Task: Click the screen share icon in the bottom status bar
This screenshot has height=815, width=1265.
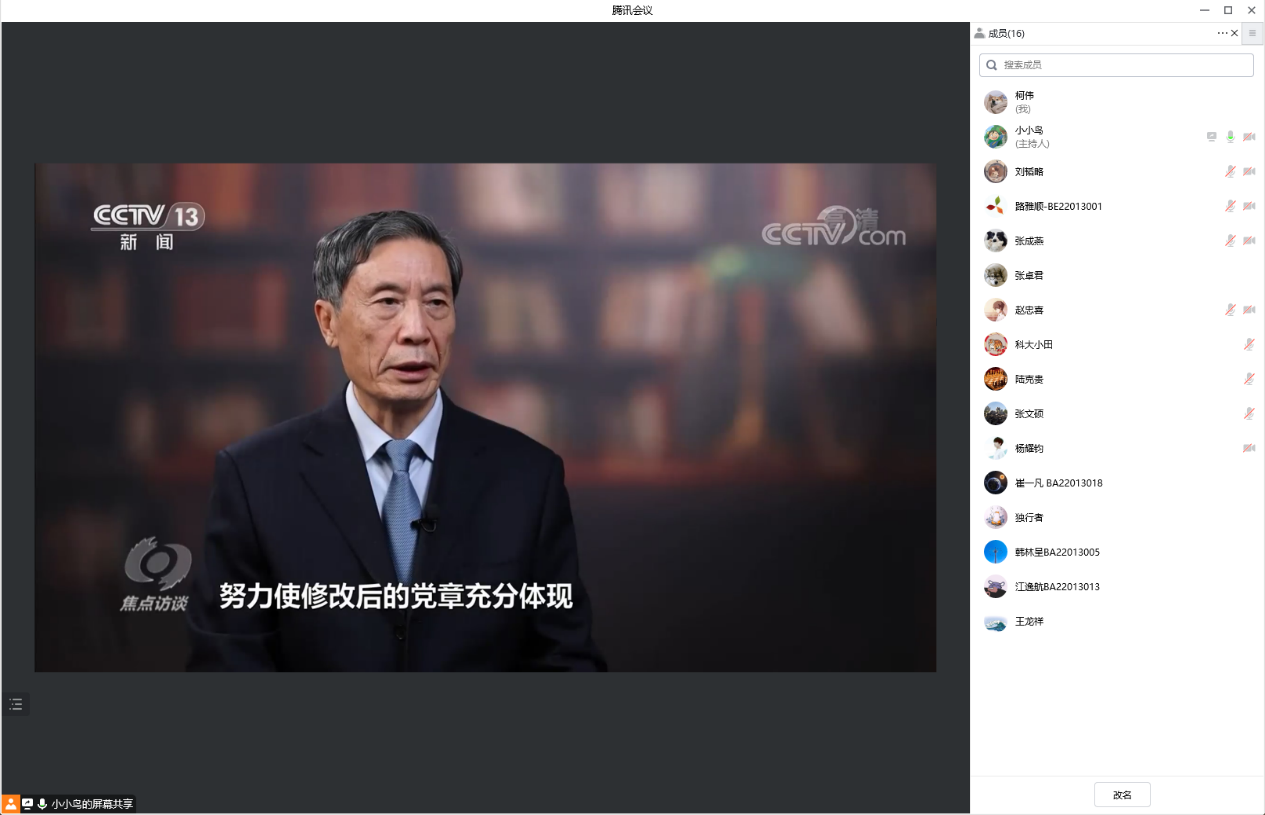Action: coord(27,804)
